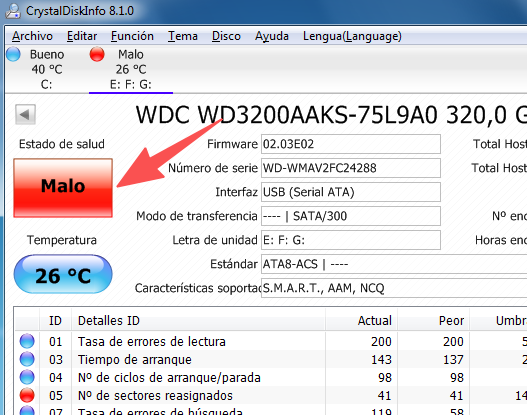Image resolution: width=527 pixels, height=415 pixels.
Task: Select row Nº de sectores reasignados
Action: (x=271, y=396)
